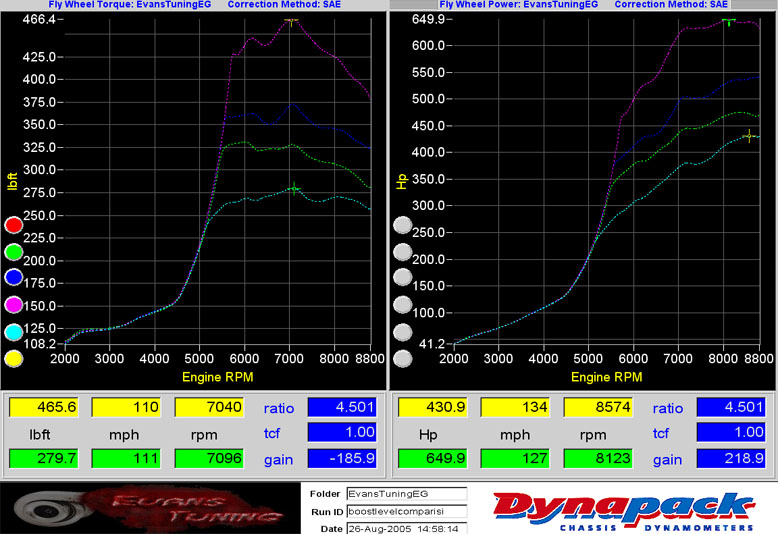778x534 pixels.
Task: Click the blue run color circle
Action: 13,277
